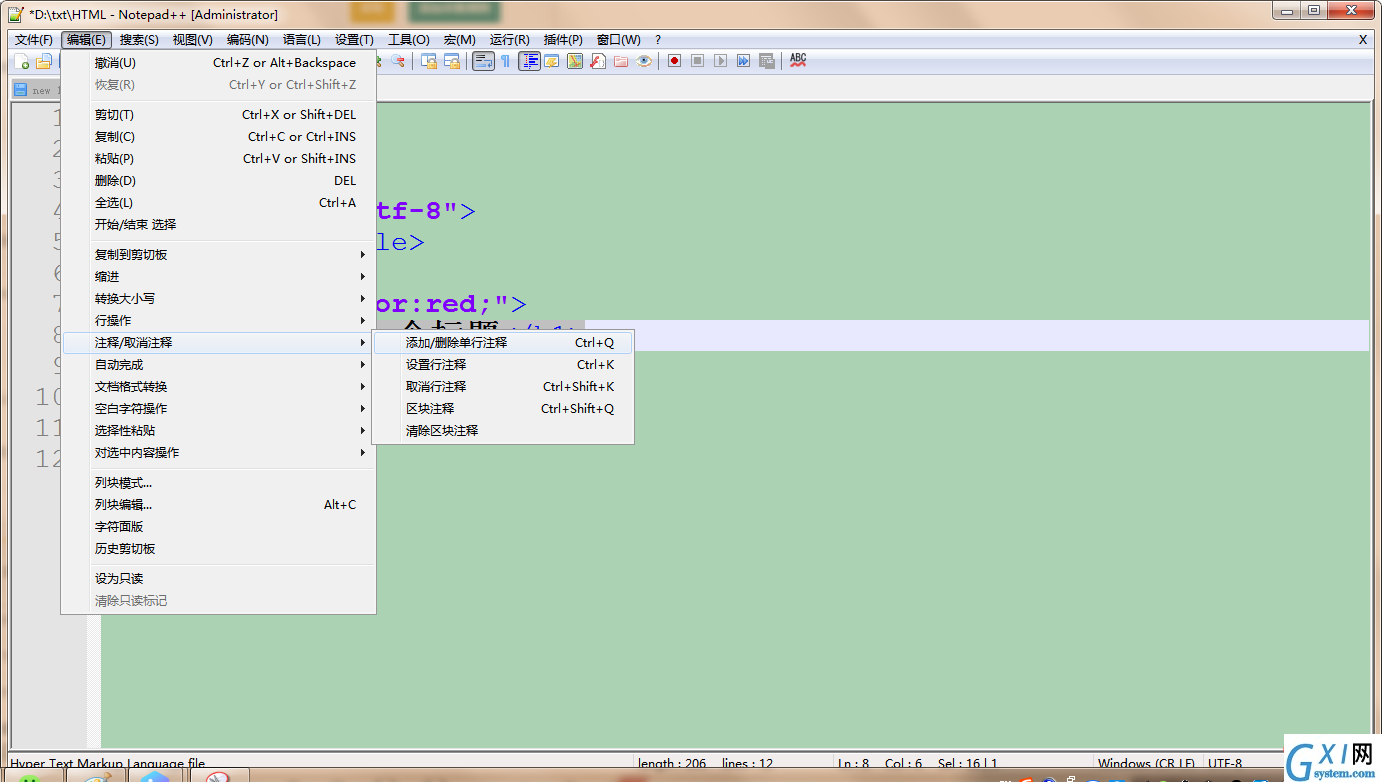Click the Monitoring eye icon
The image size is (1382, 782).
[x=644, y=61]
